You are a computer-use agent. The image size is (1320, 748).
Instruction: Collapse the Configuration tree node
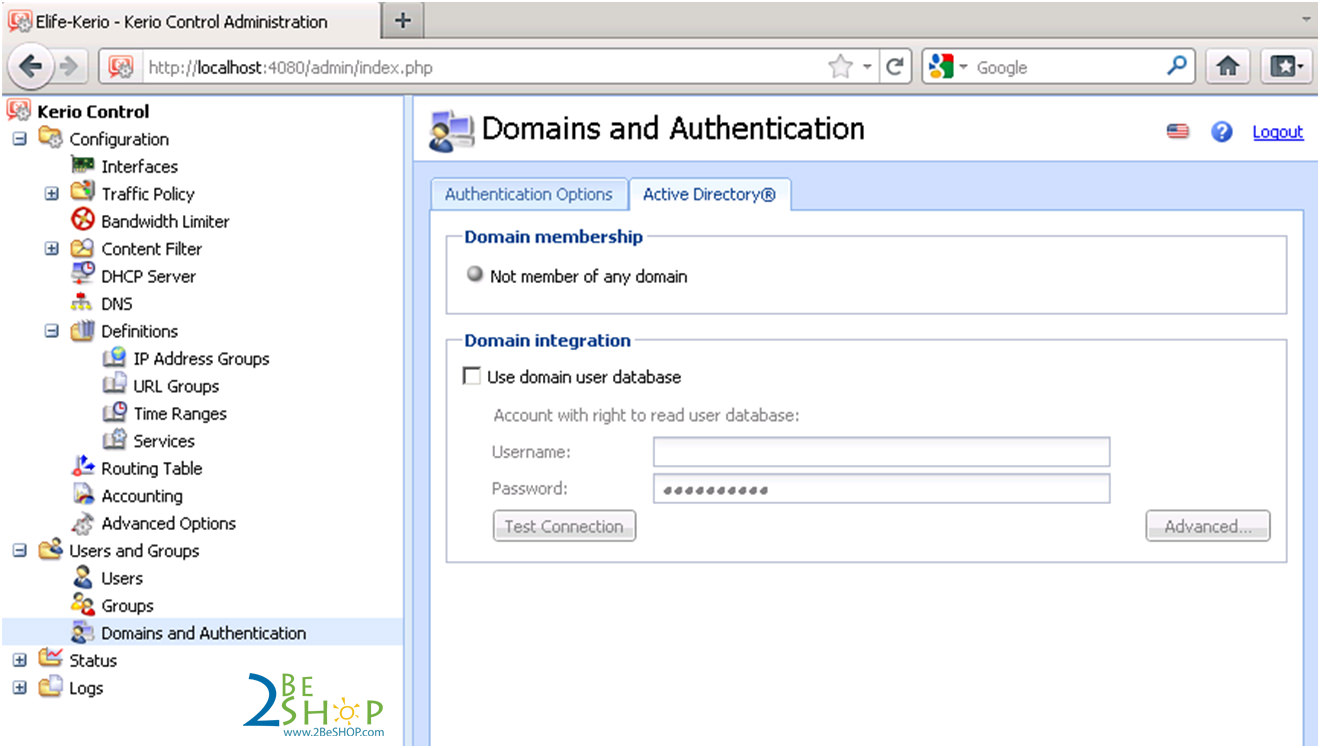click(19, 139)
